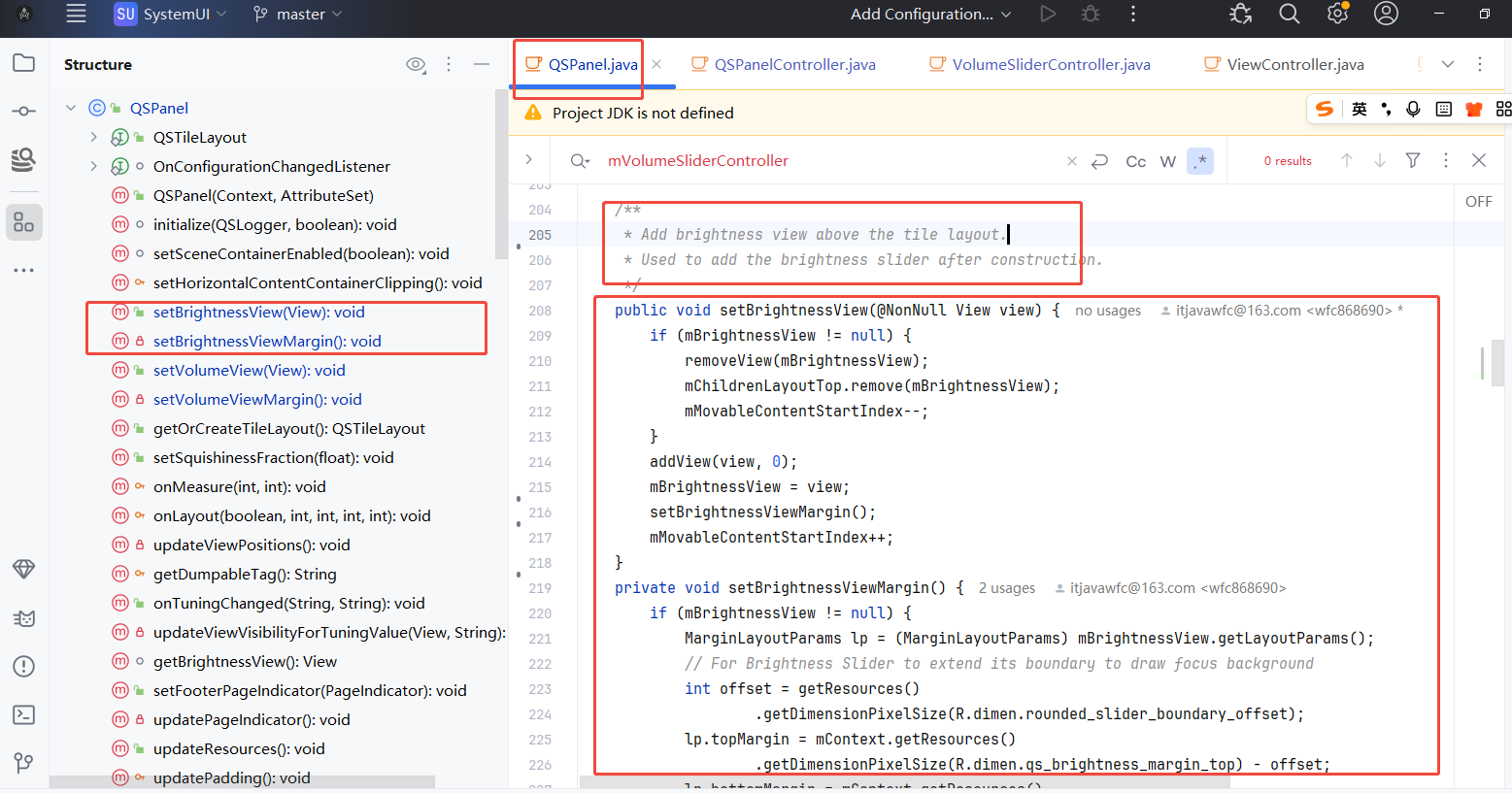The width and height of the screenshot is (1512, 793).
Task: Minimize the Structure panel
Action: point(482,64)
